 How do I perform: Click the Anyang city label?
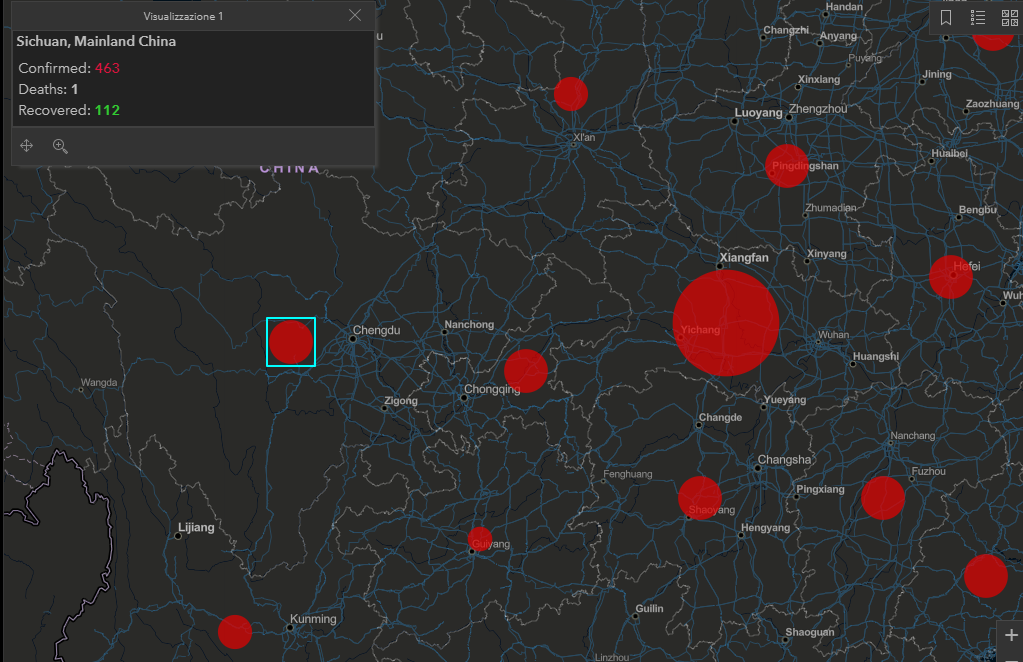(x=838, y=36)
